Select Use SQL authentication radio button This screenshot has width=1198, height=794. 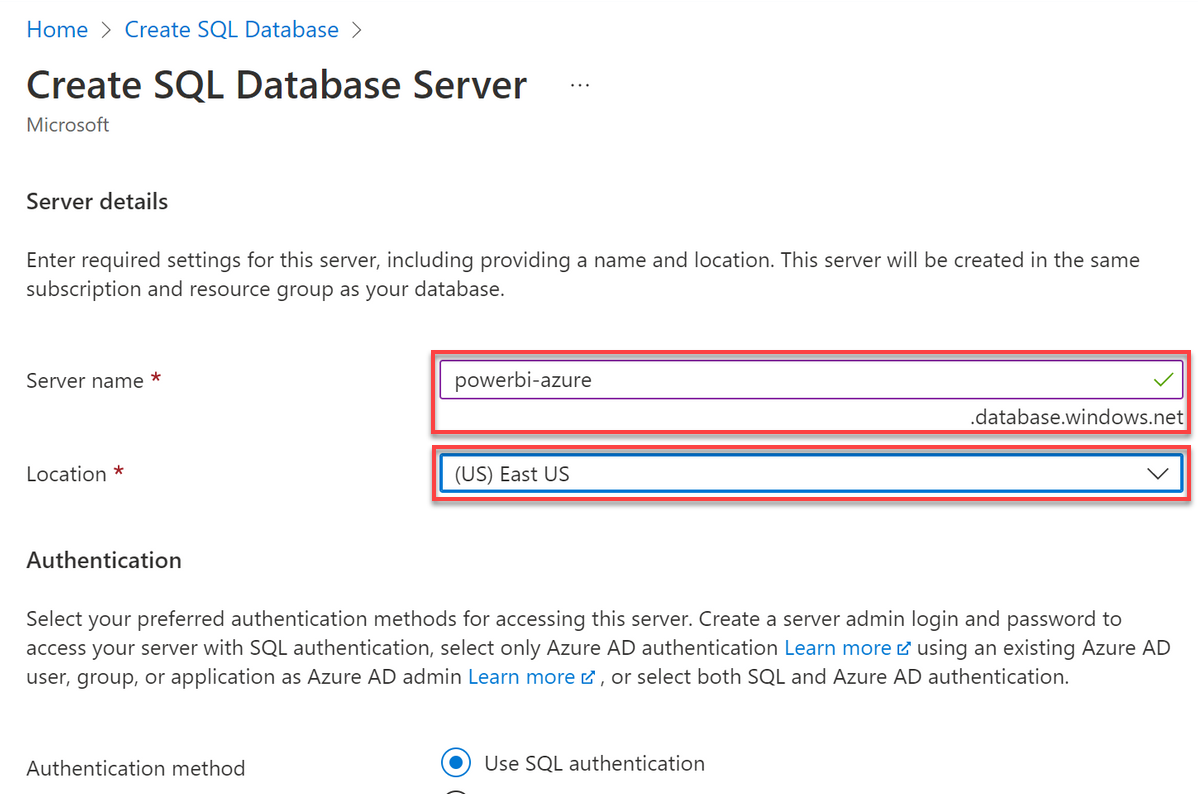point(456,763)
